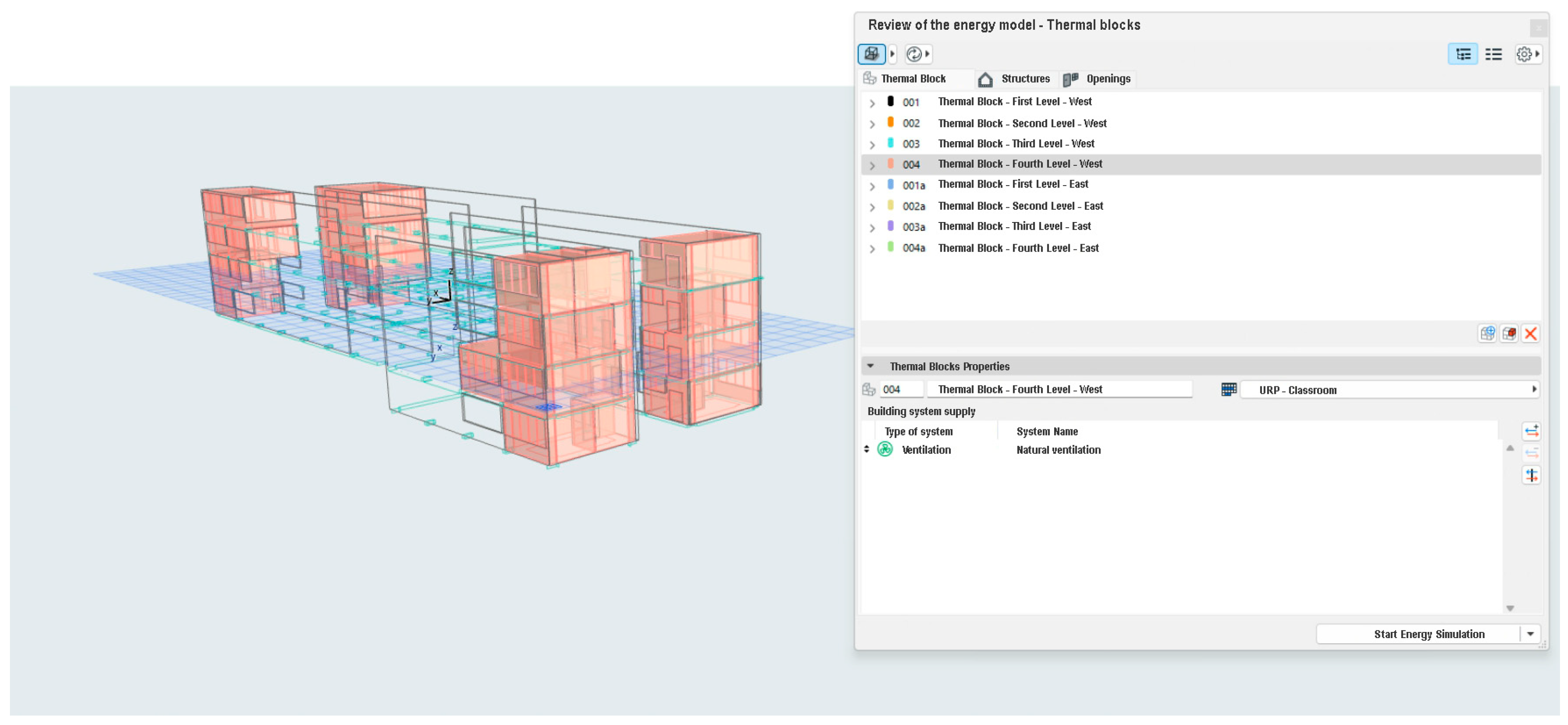
Task: Click the add building system icon
Action: pos(1532,432)
